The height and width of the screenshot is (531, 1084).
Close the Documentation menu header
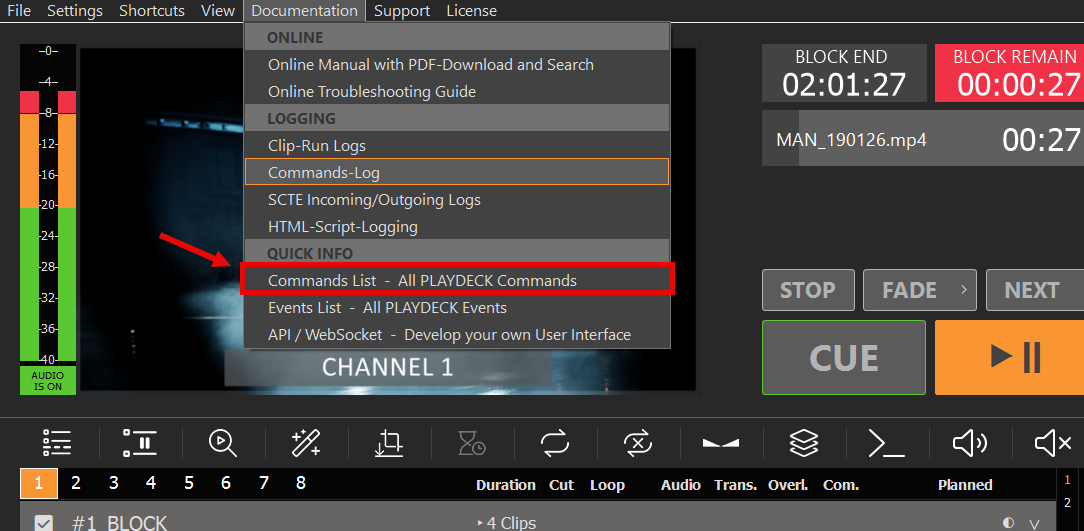[x=304, y=10]
